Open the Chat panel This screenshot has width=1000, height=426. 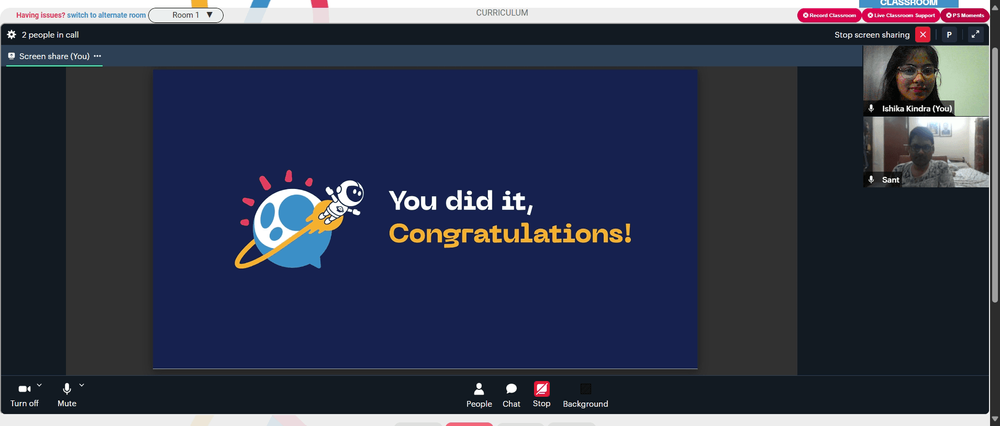(x=511, y=395)
